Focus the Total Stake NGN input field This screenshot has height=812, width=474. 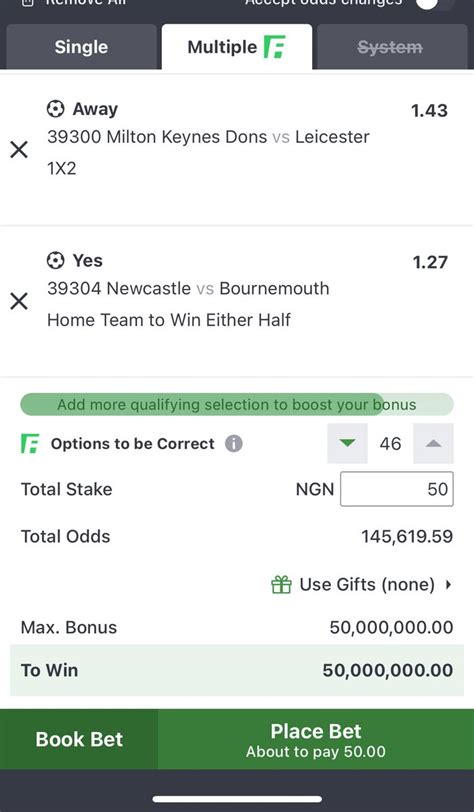[x=397, y=489]
